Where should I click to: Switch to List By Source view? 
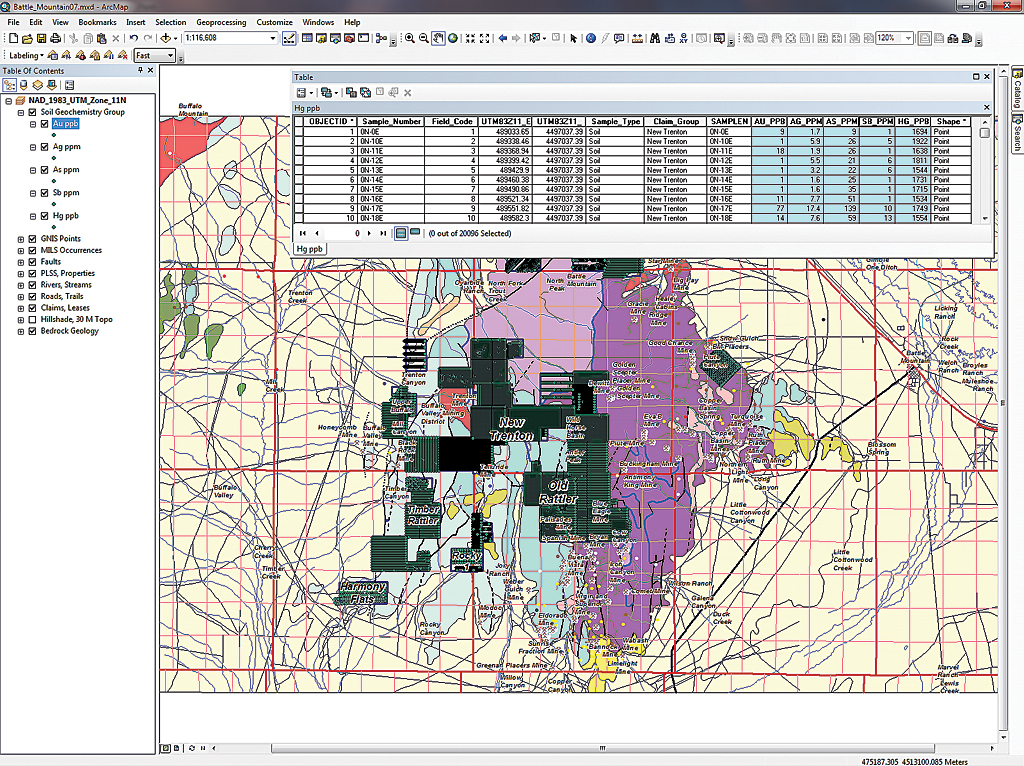pos(23,85)
